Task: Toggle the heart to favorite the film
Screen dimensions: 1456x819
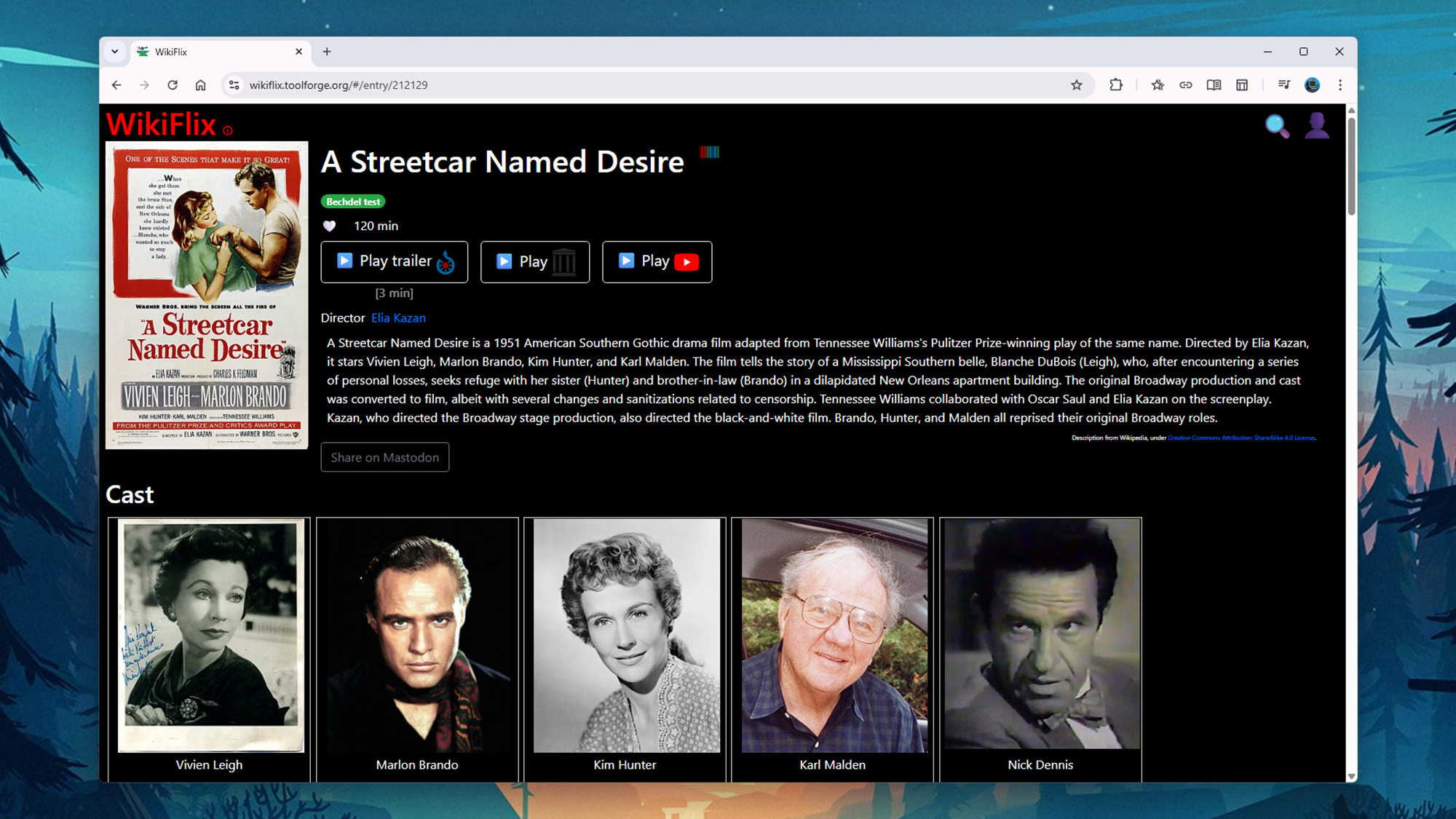Action: point(330,226)
